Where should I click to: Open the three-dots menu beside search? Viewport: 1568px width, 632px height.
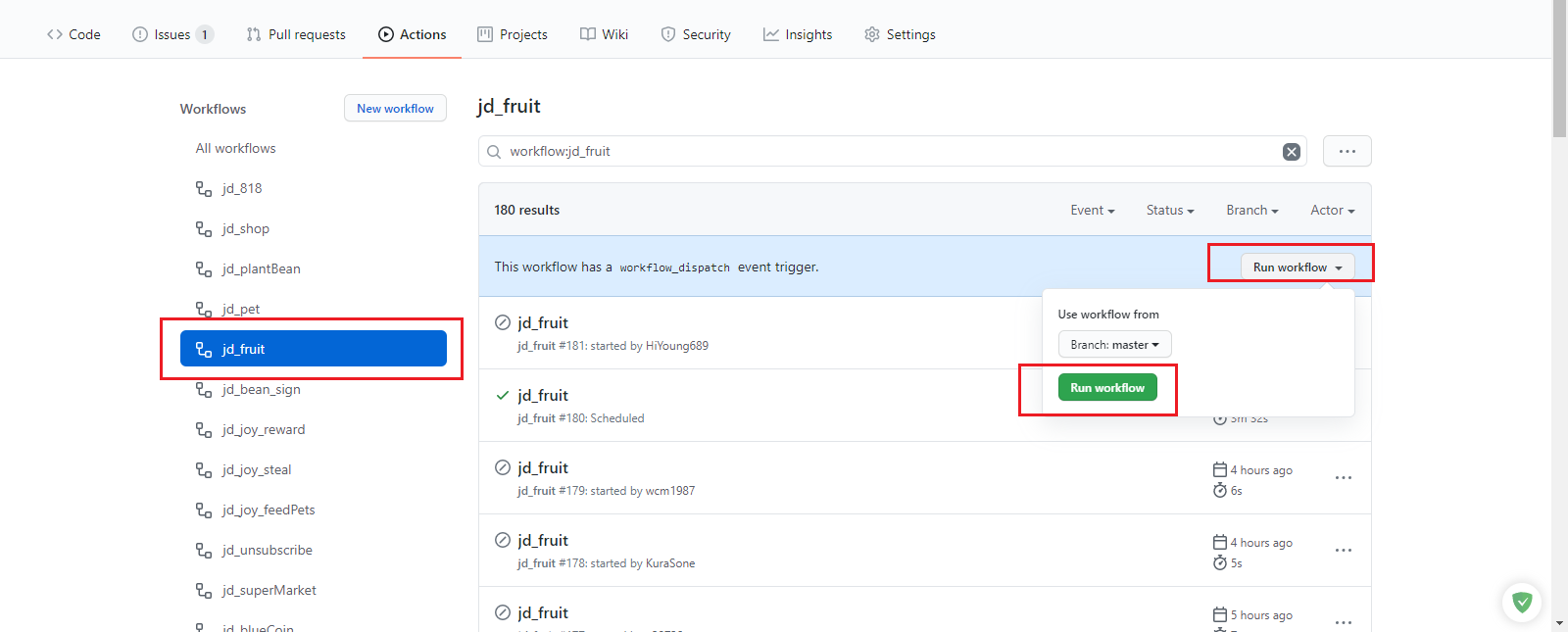click(1347, 151)
